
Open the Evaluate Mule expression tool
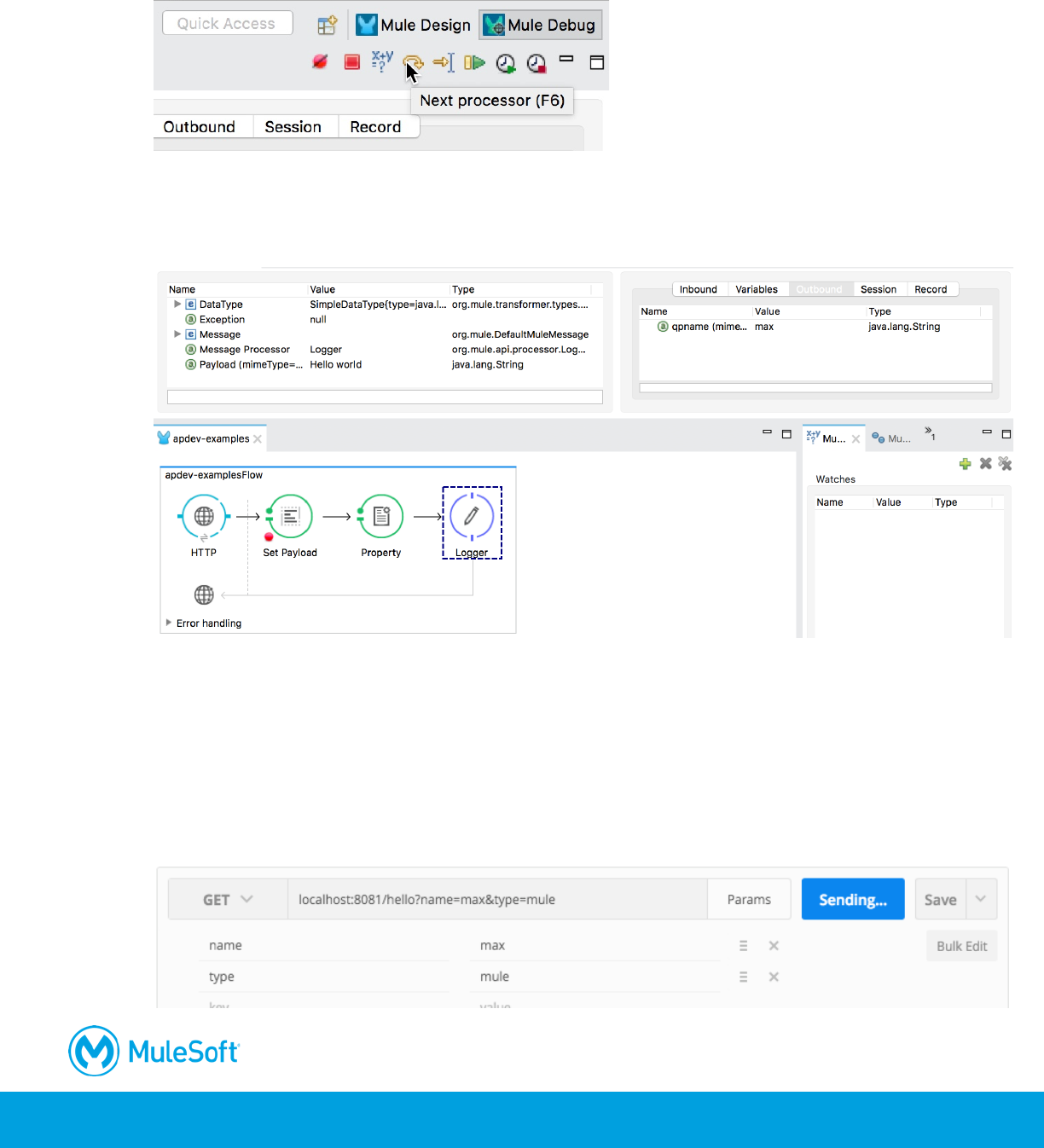382,61
